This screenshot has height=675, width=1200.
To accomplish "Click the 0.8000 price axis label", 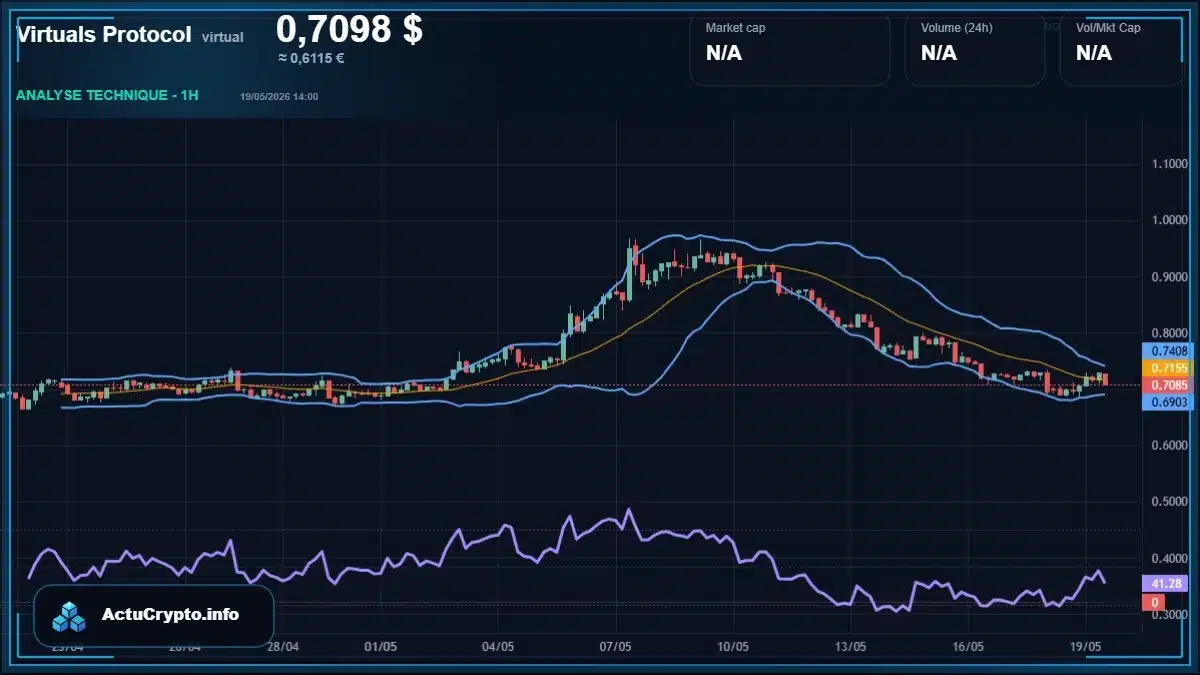I will [1168, 333].
